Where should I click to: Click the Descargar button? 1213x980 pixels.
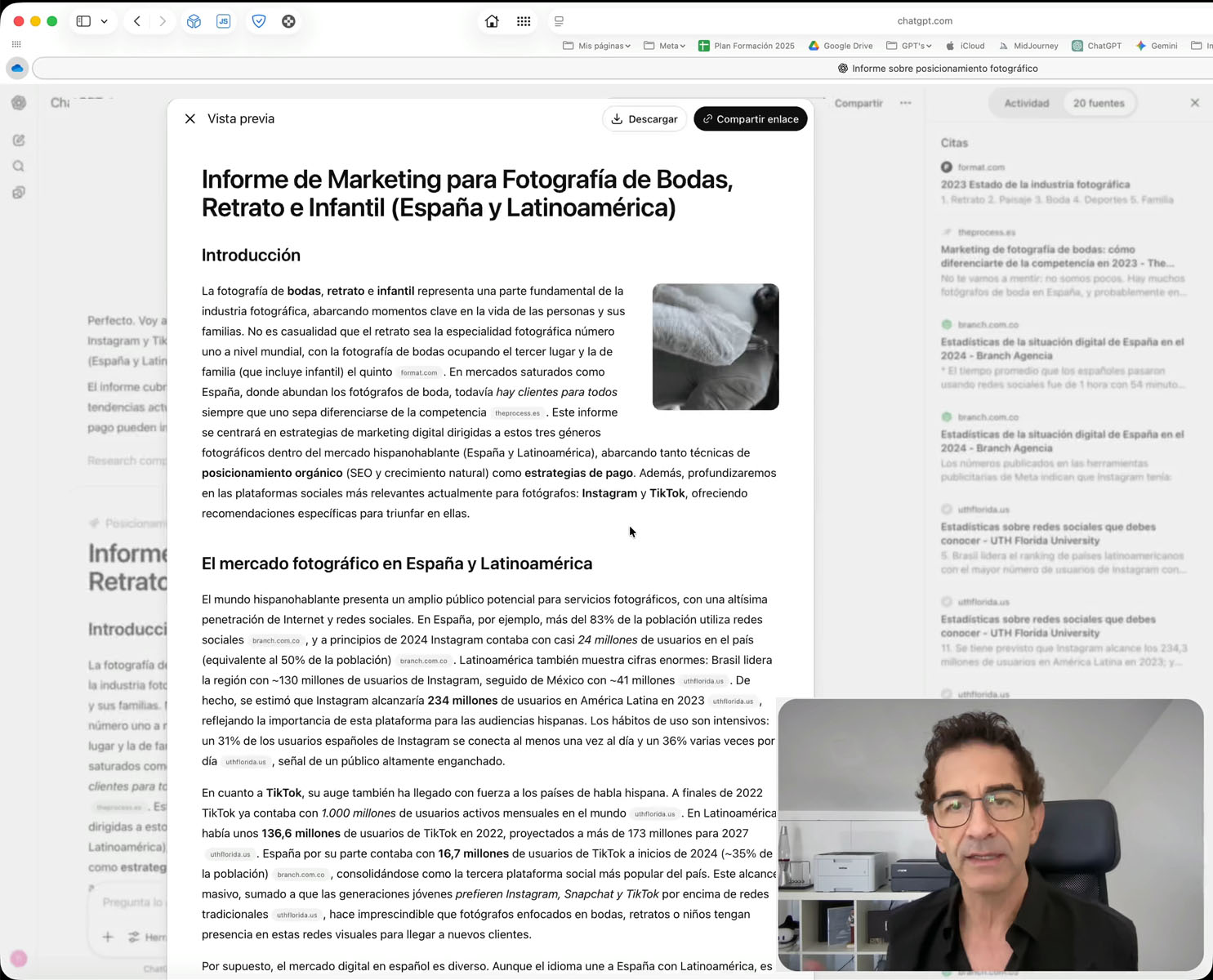[x=644, y=119]
